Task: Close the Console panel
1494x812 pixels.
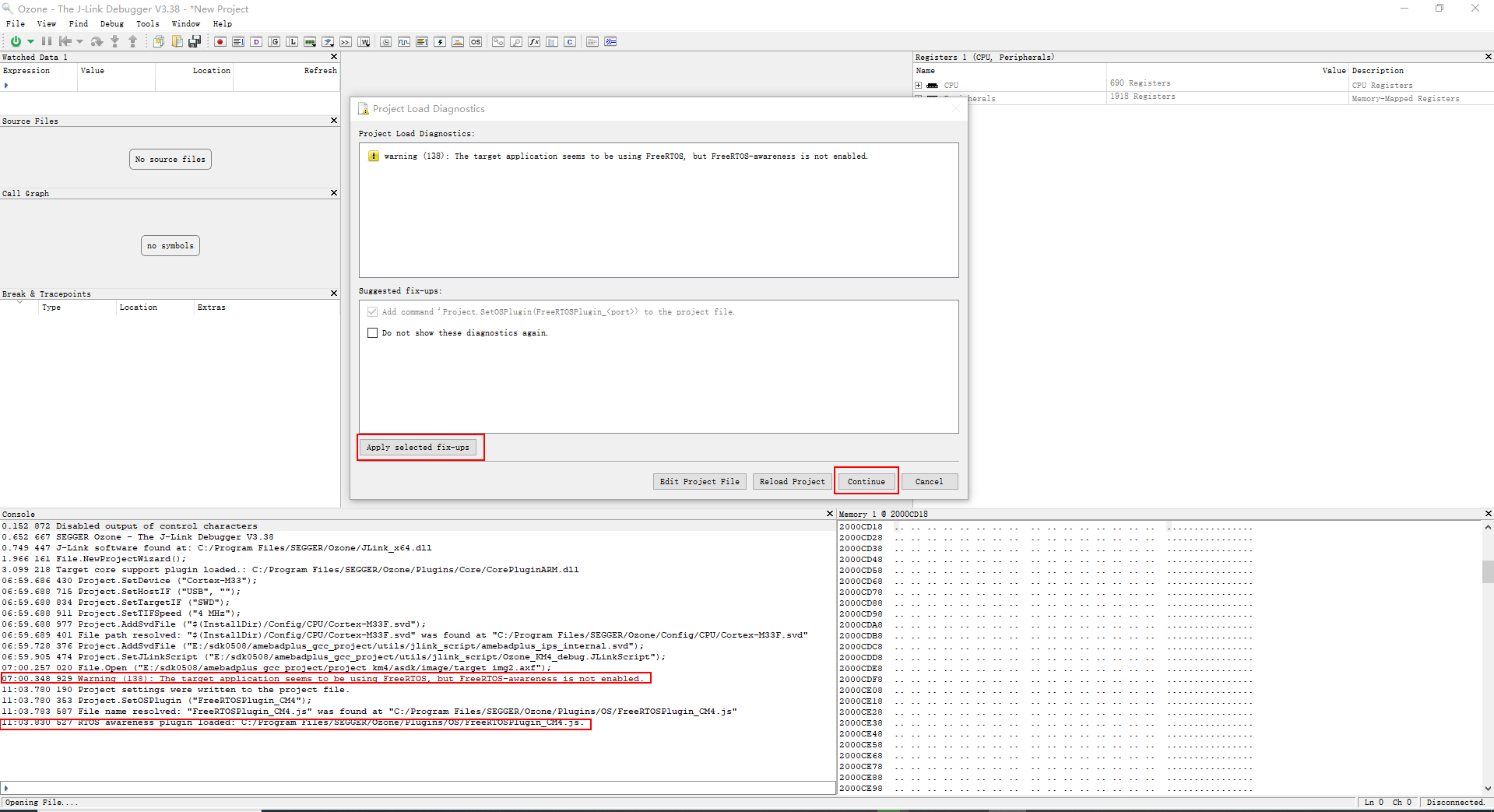Action: pyautogui.click(x=829, y=514)
